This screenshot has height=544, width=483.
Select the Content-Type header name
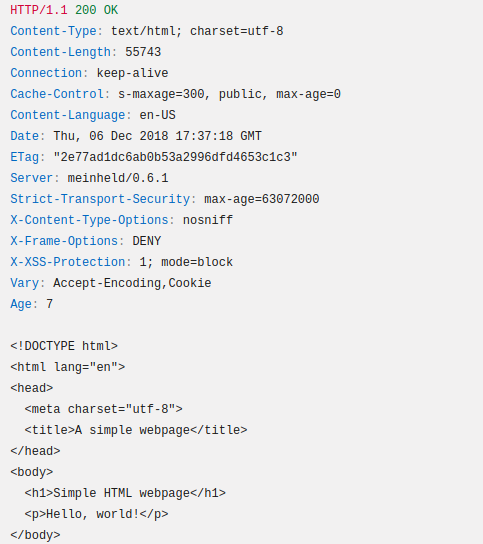click(53, 31)
